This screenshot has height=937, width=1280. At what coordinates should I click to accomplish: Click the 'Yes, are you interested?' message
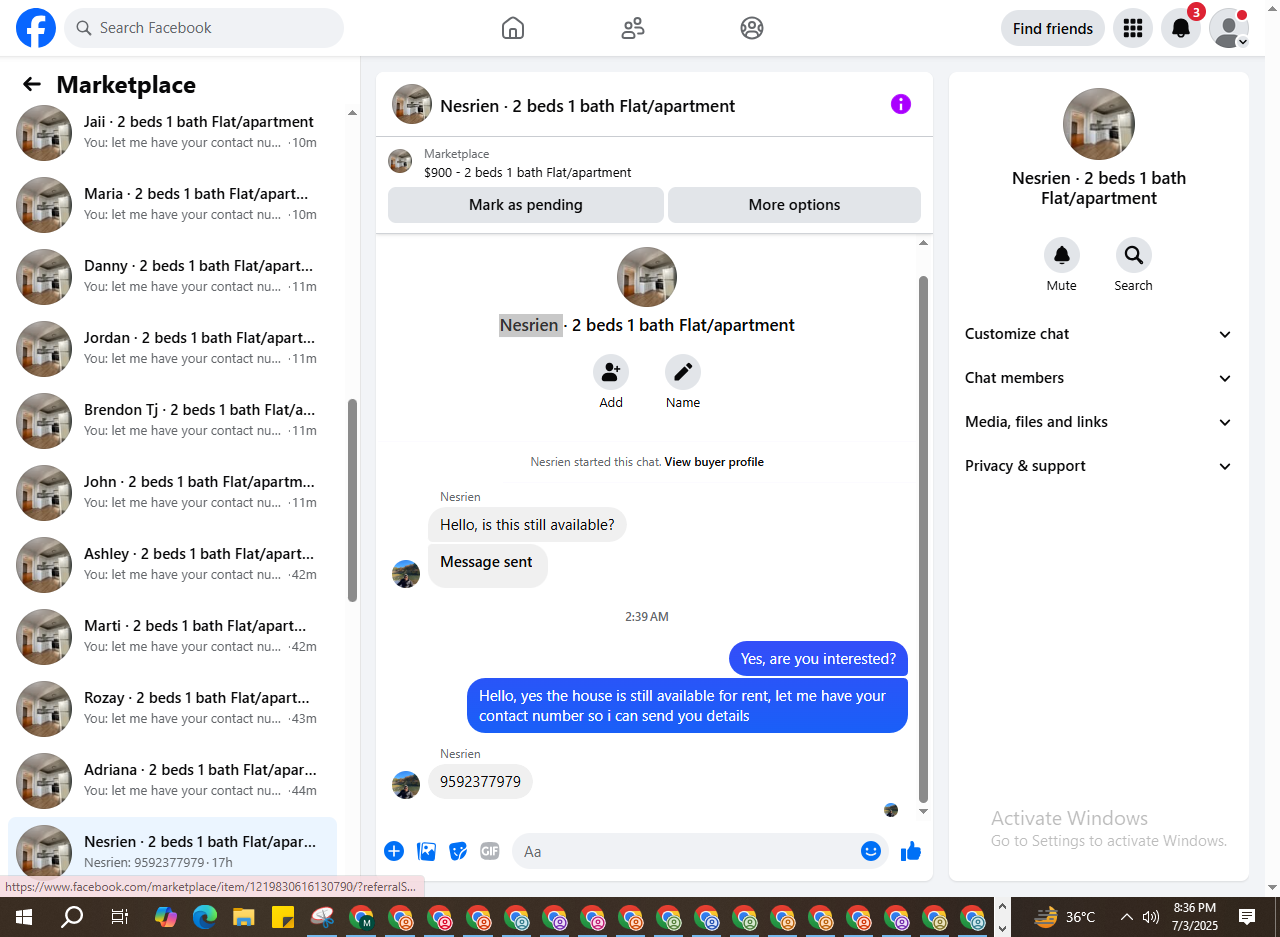coord(818,659)
